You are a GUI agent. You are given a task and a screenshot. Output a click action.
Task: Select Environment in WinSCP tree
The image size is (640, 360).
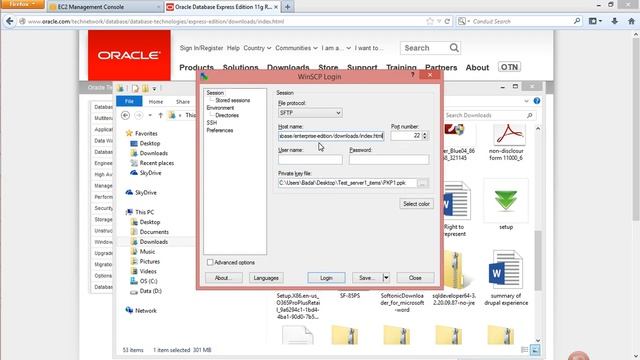coord(220,108)
